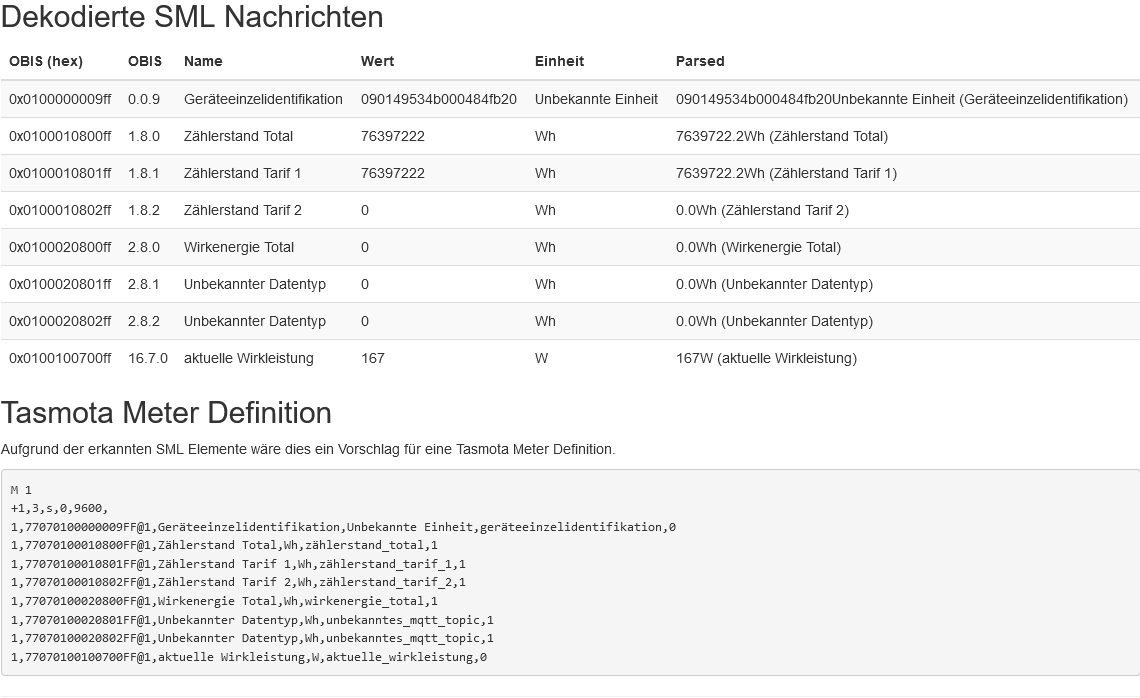Click Parsed value '7639722.2Wh (Zählerstand Tarif 1)'

pos(787,173)
